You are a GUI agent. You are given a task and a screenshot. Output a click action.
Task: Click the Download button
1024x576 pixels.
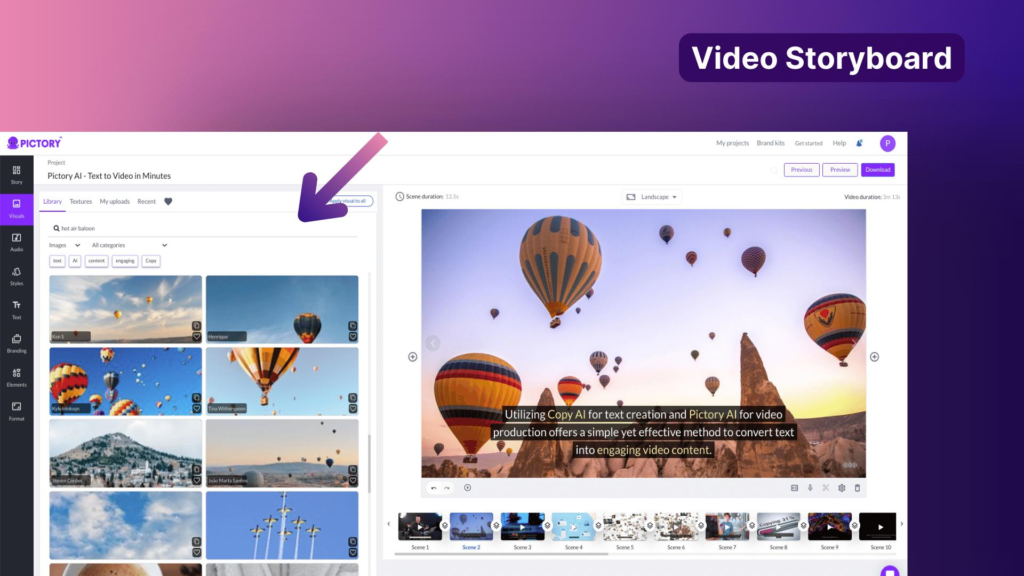[878, 169]
